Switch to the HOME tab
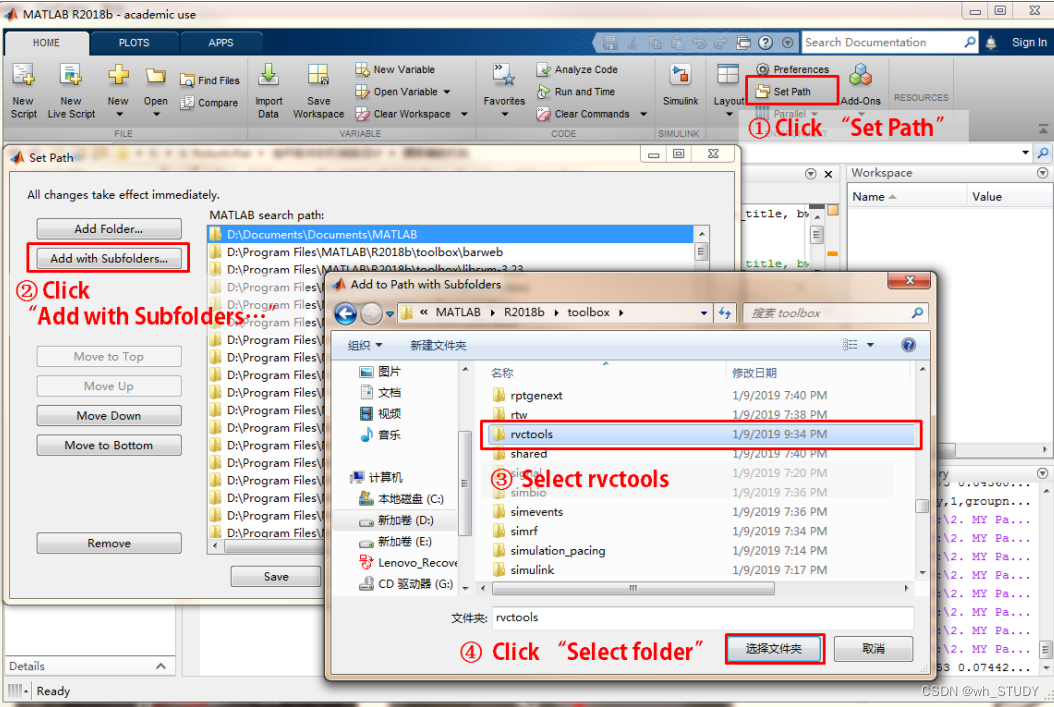1054x707 pixels. 46,42
